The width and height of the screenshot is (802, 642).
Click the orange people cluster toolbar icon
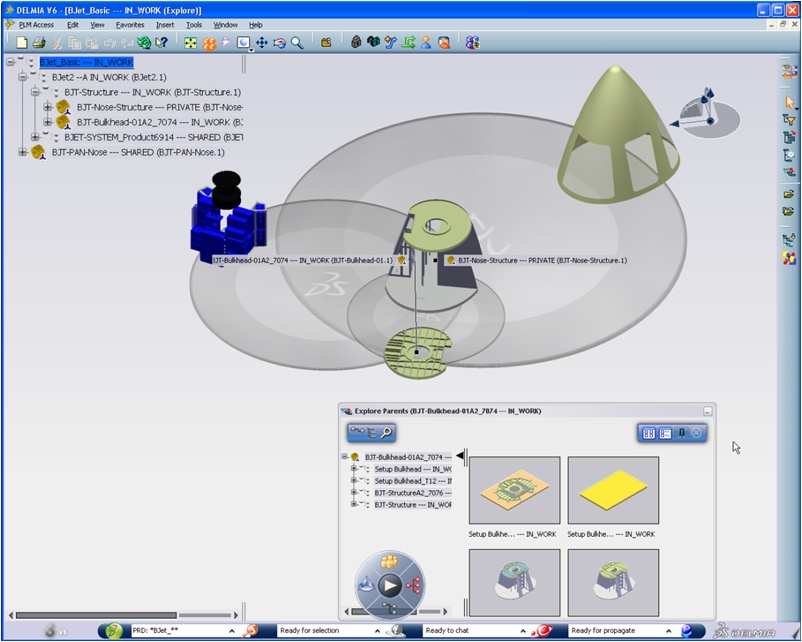(209, 43)
